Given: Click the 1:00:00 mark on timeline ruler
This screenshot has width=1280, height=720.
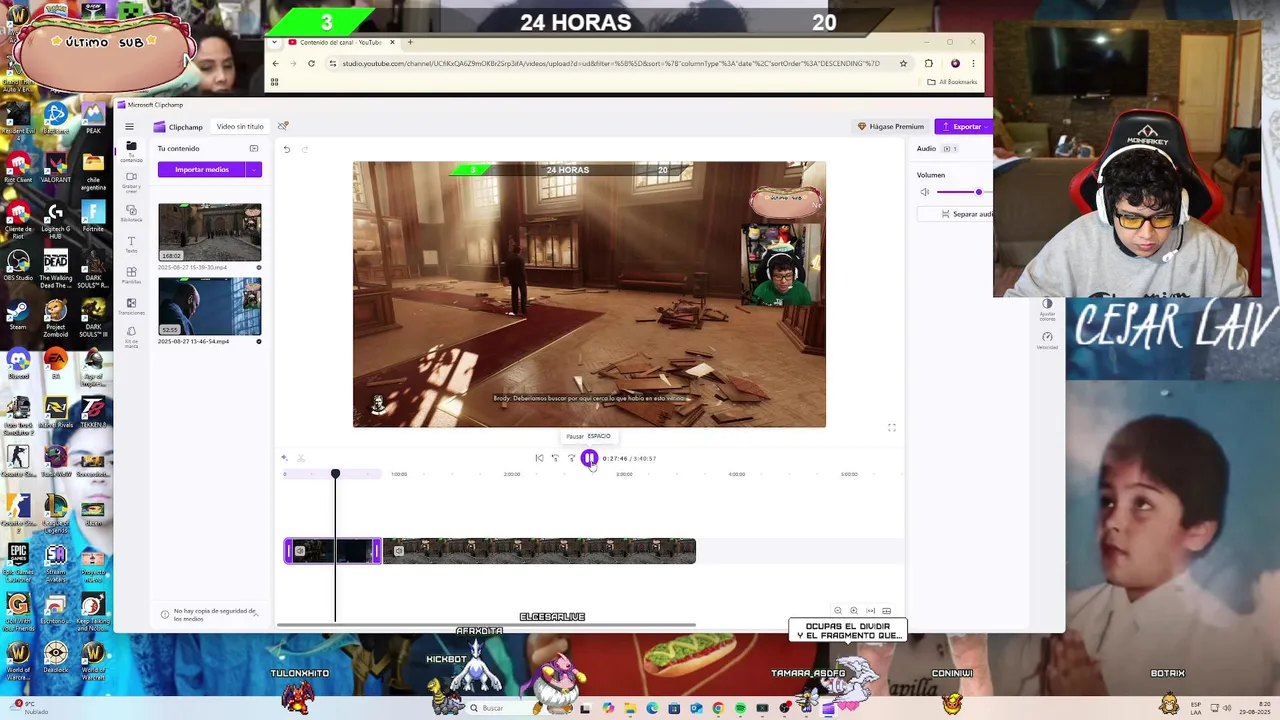Looking at the screenshot, I should pyautogui.click(x=399, y=474).
